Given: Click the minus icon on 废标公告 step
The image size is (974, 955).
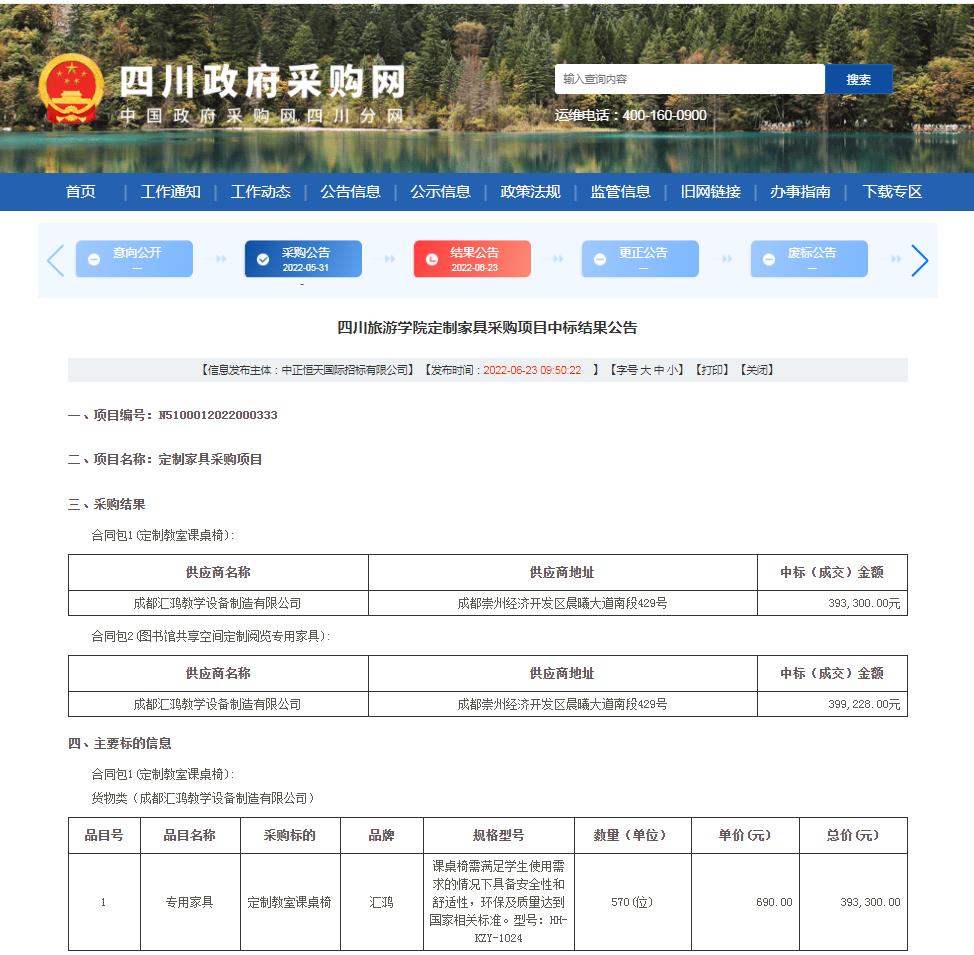Looking at the screenshot, I should click(768, 259).
